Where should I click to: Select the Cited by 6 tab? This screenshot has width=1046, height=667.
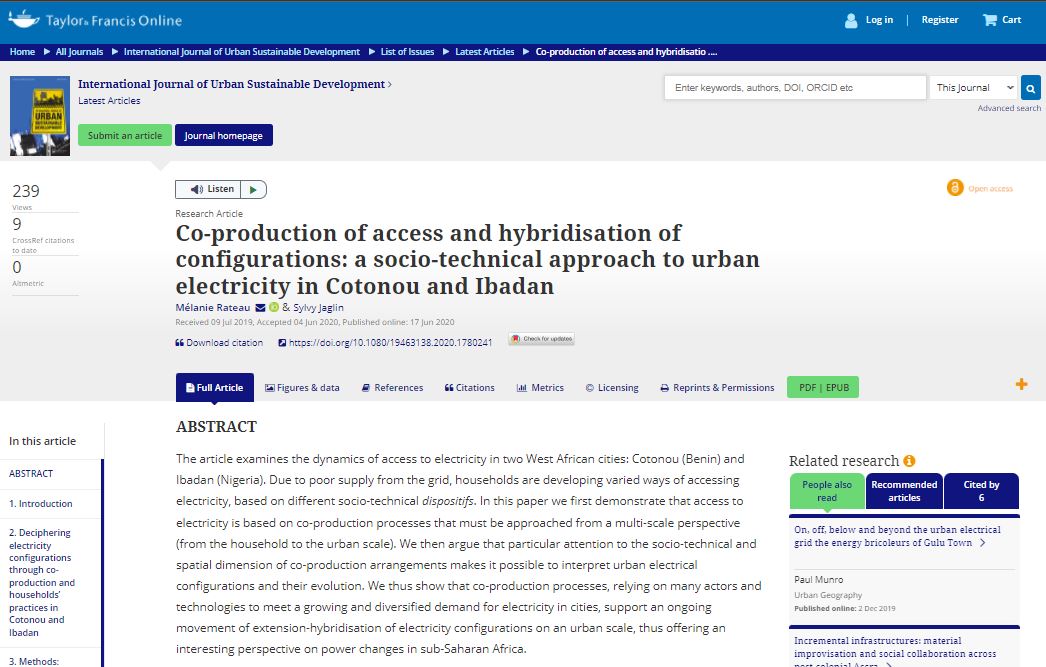click(981, 491)
